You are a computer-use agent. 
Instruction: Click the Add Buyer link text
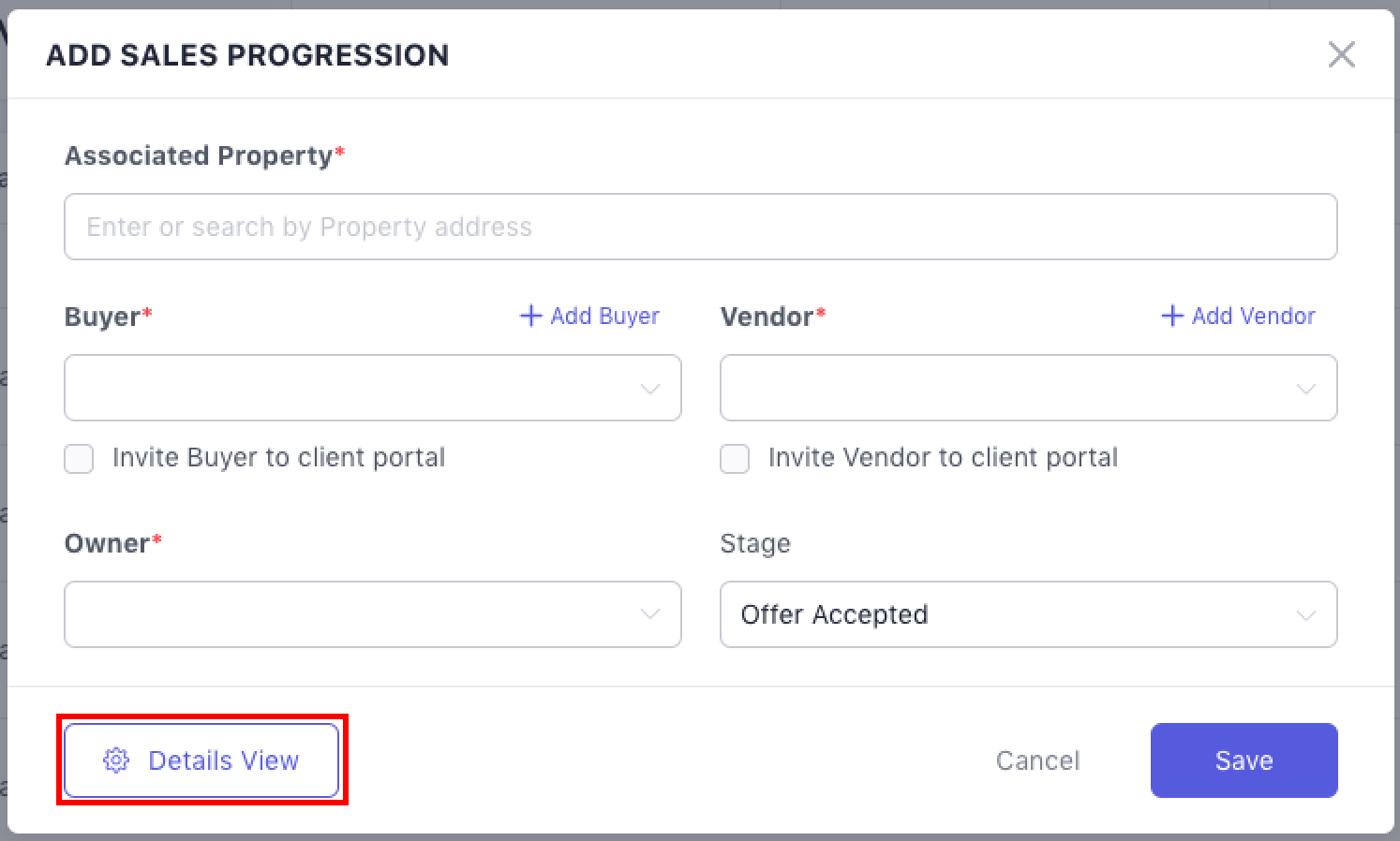604,316
